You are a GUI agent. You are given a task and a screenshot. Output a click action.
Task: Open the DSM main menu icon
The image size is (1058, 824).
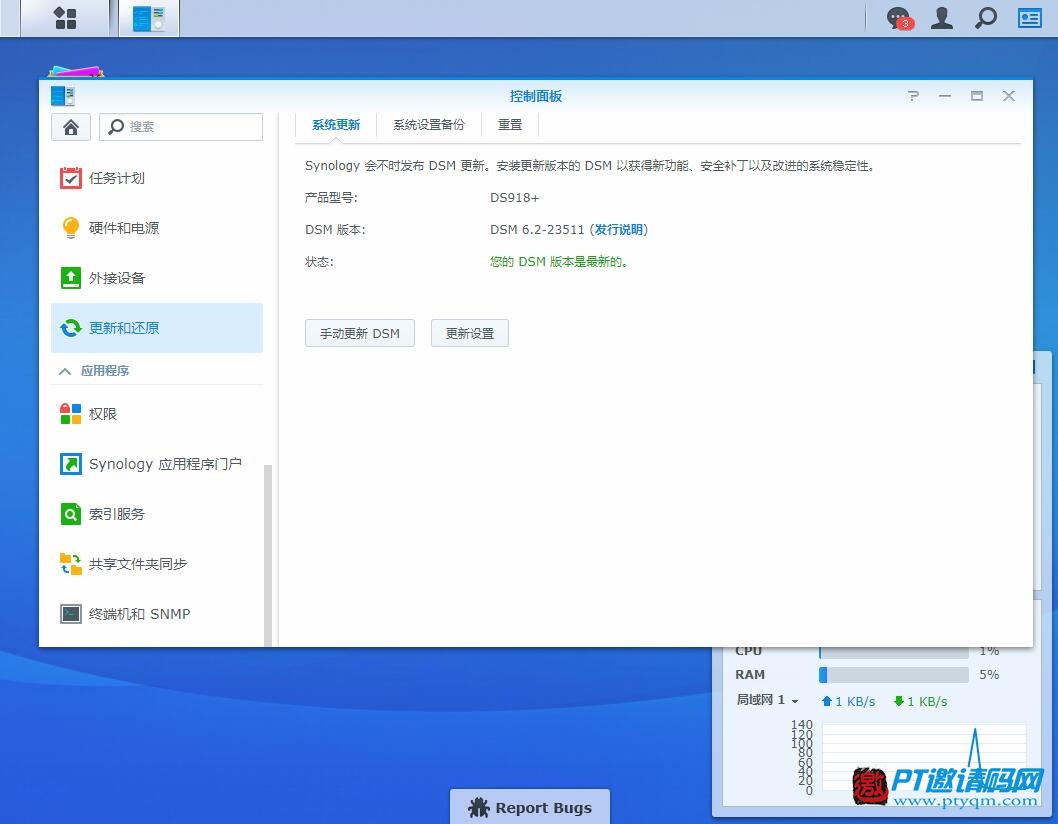point(65,18)
